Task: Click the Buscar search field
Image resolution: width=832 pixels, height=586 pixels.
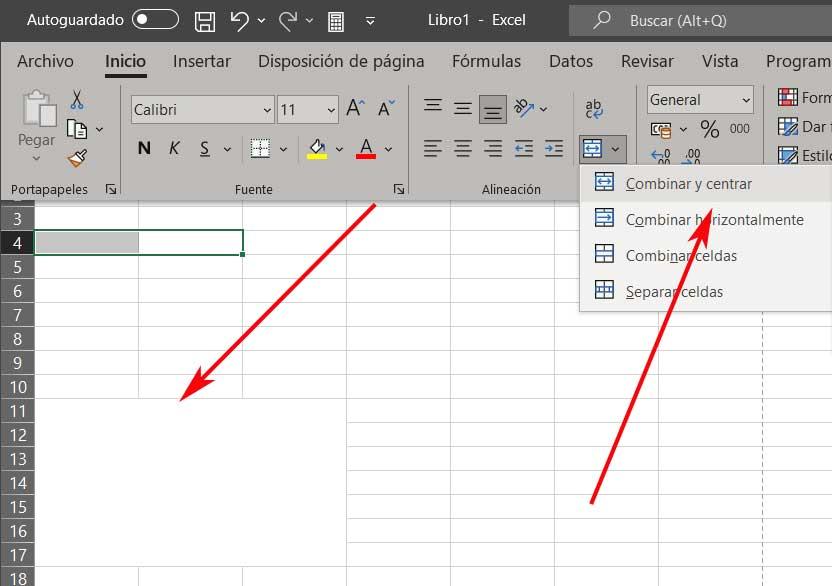Action: pos(700,21)
